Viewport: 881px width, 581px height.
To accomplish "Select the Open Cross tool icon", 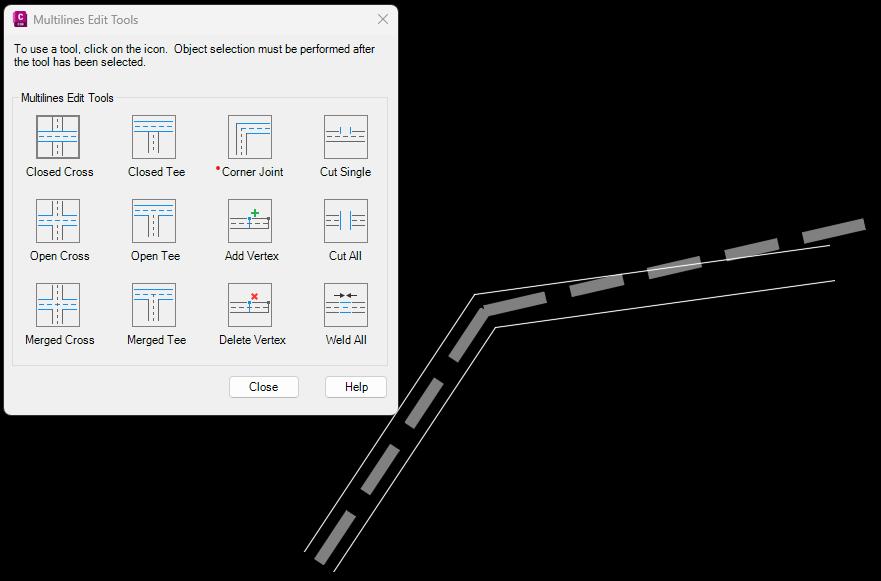I will point(58,221).
